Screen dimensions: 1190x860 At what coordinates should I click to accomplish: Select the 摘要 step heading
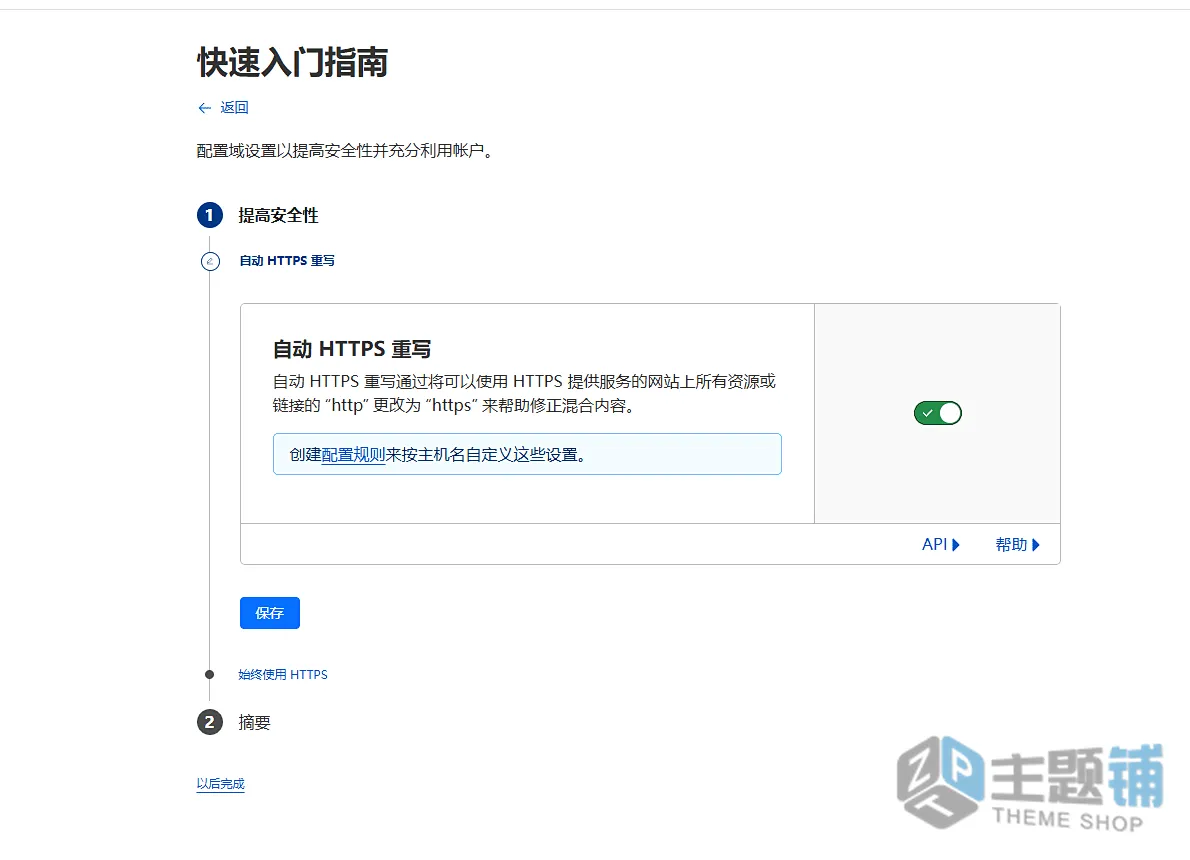[254, 723]
